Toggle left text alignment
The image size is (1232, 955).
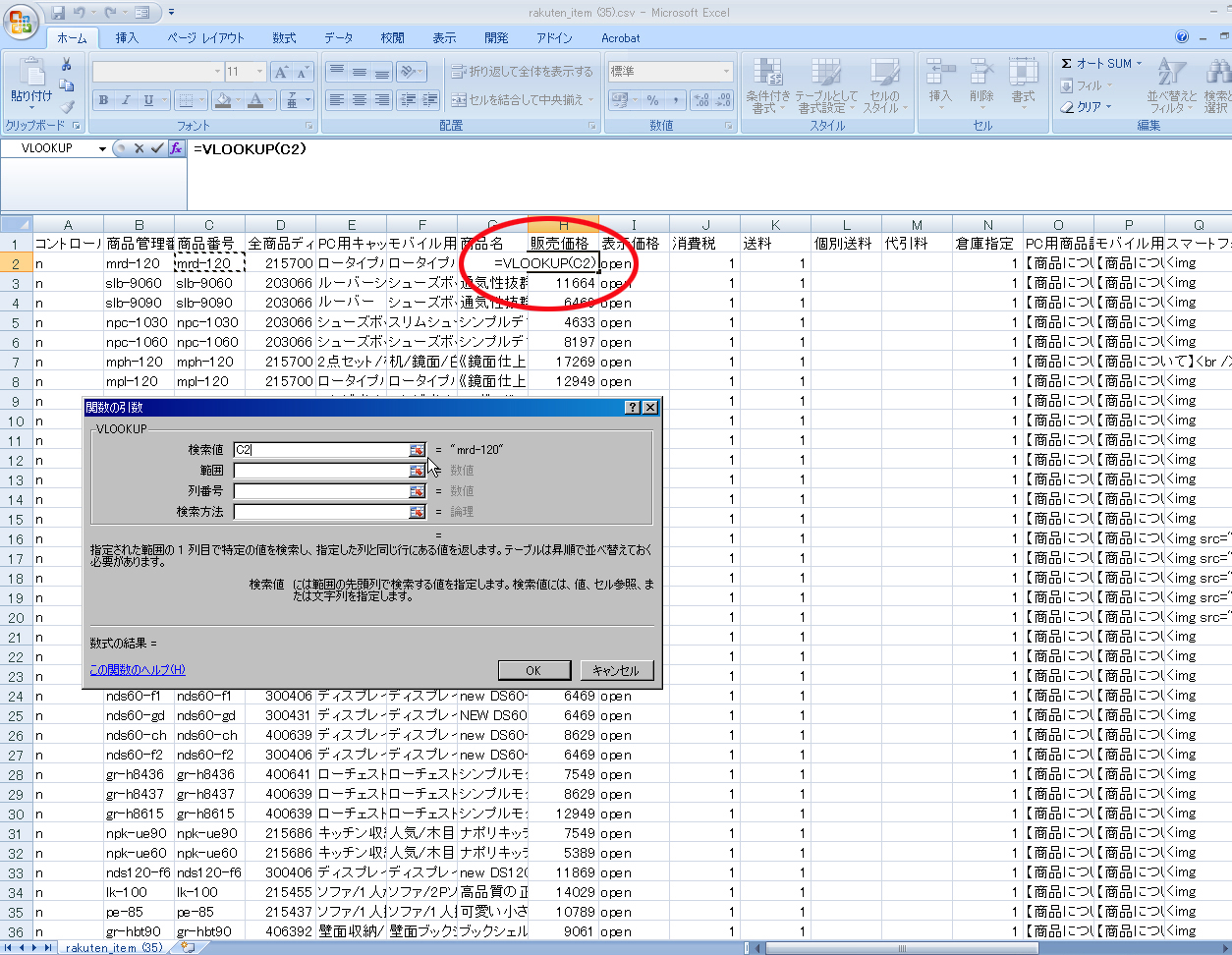click(337, 100)
